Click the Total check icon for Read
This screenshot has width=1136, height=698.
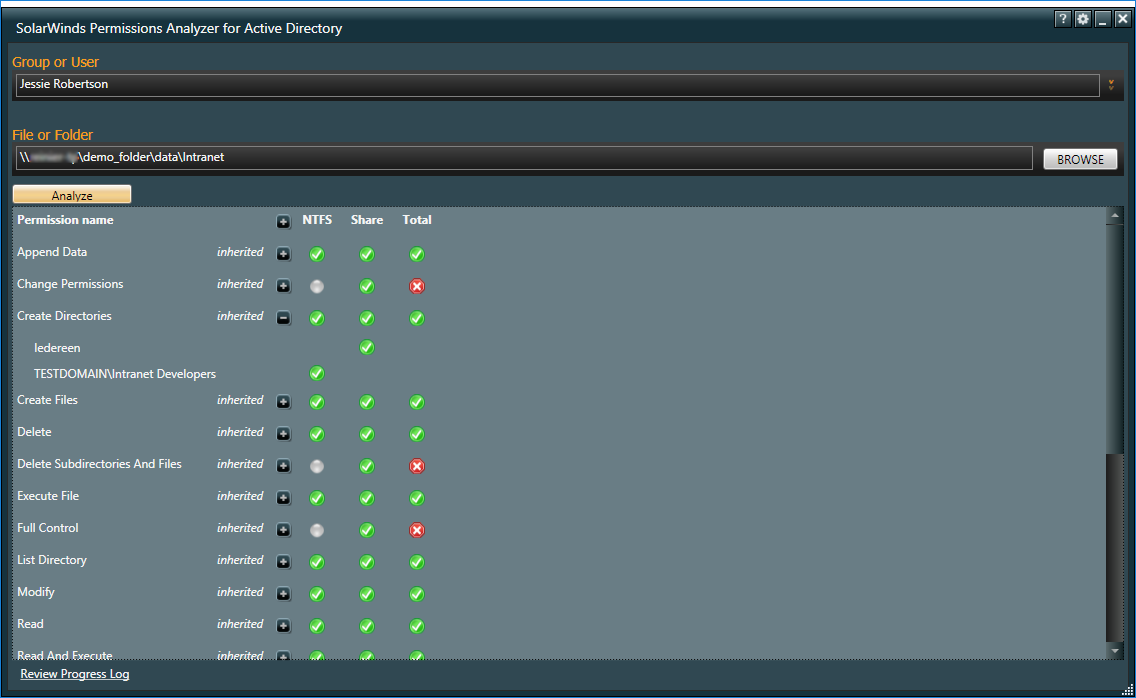[417, 626]
